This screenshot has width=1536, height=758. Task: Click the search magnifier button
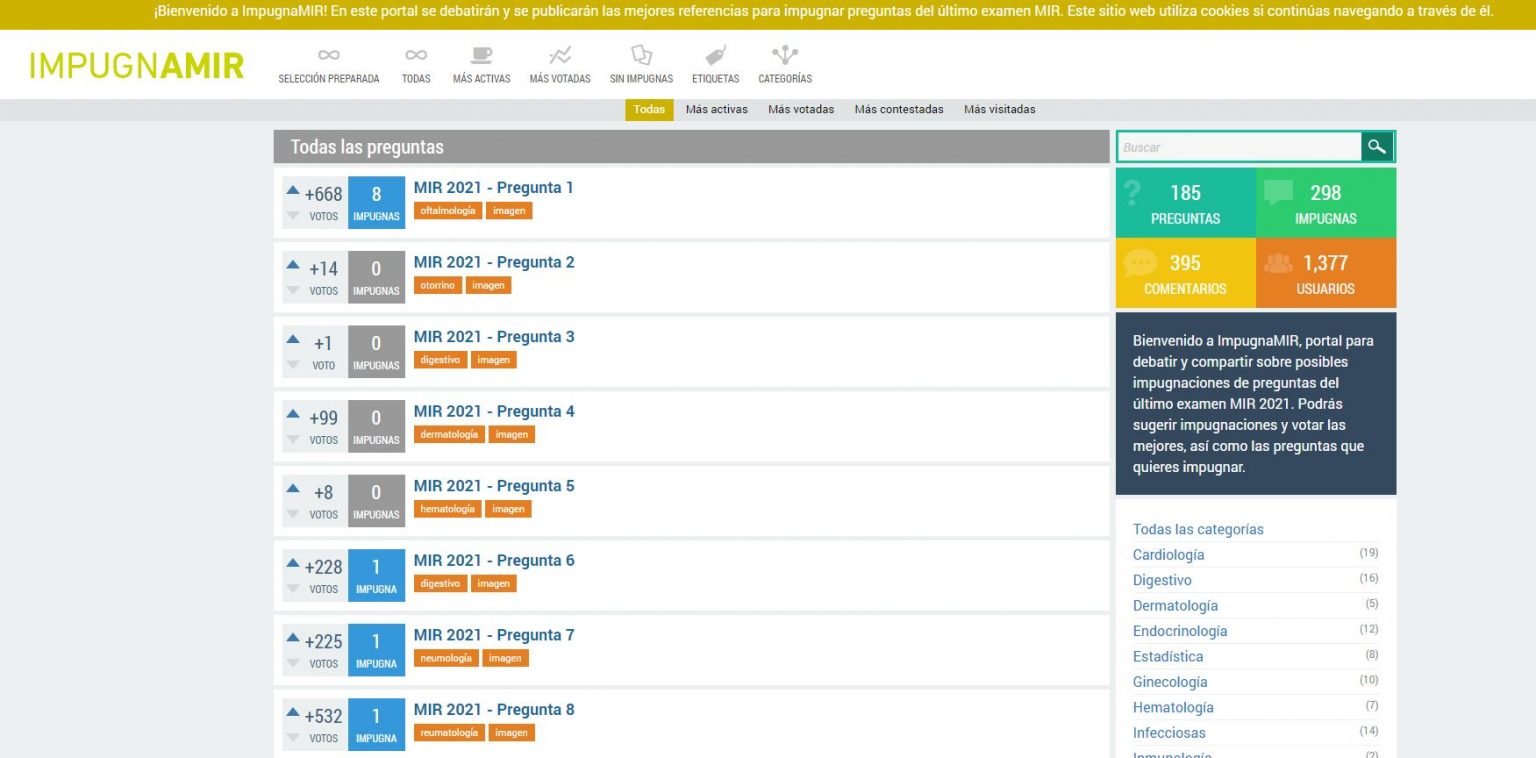pos(1377,147)
